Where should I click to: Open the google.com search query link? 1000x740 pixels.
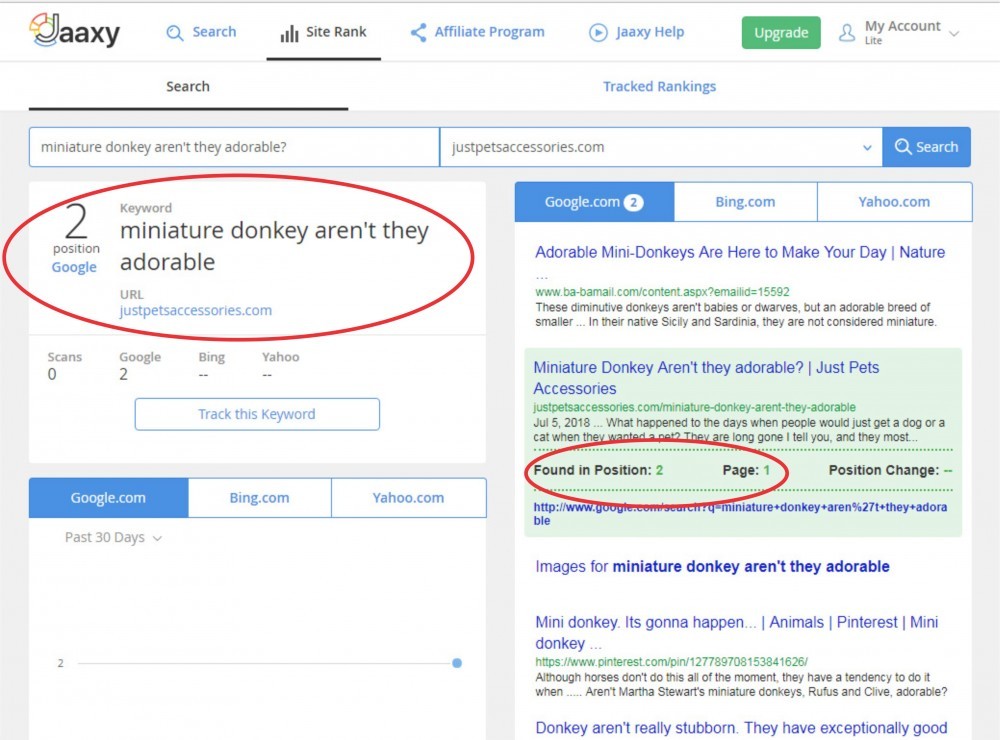tap(740, 514)
